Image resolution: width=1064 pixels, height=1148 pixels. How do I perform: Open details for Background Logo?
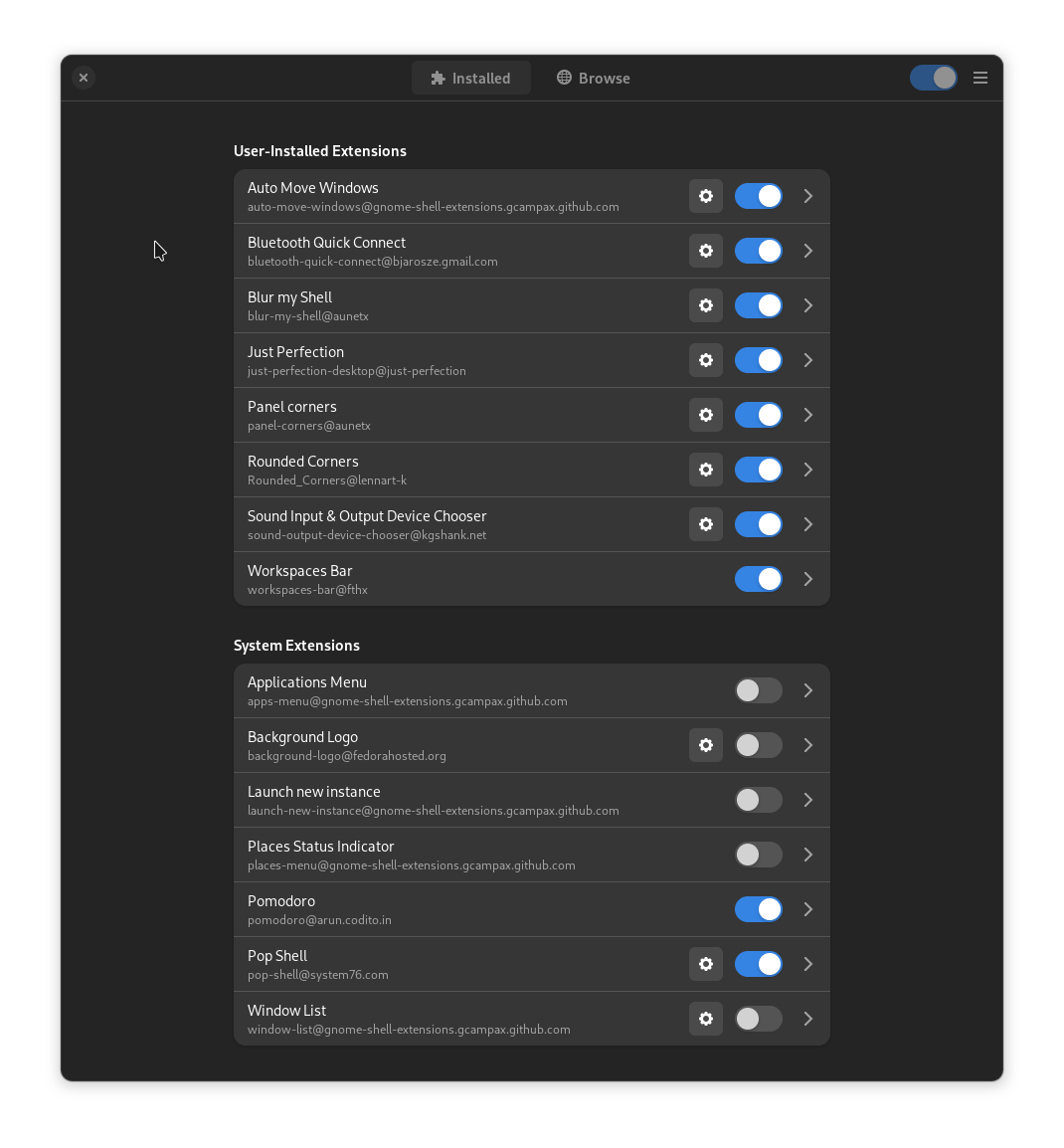[x=807, y=744]
